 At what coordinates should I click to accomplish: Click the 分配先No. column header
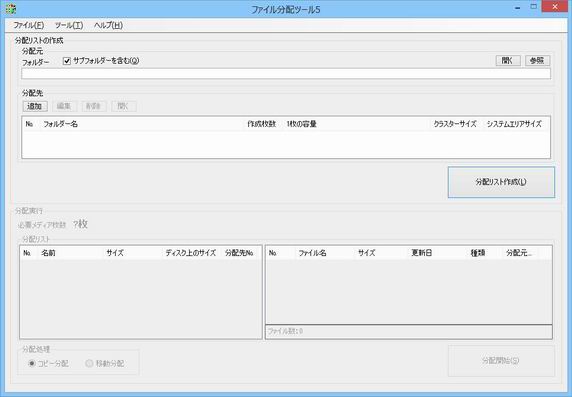[x=240, y=253]
